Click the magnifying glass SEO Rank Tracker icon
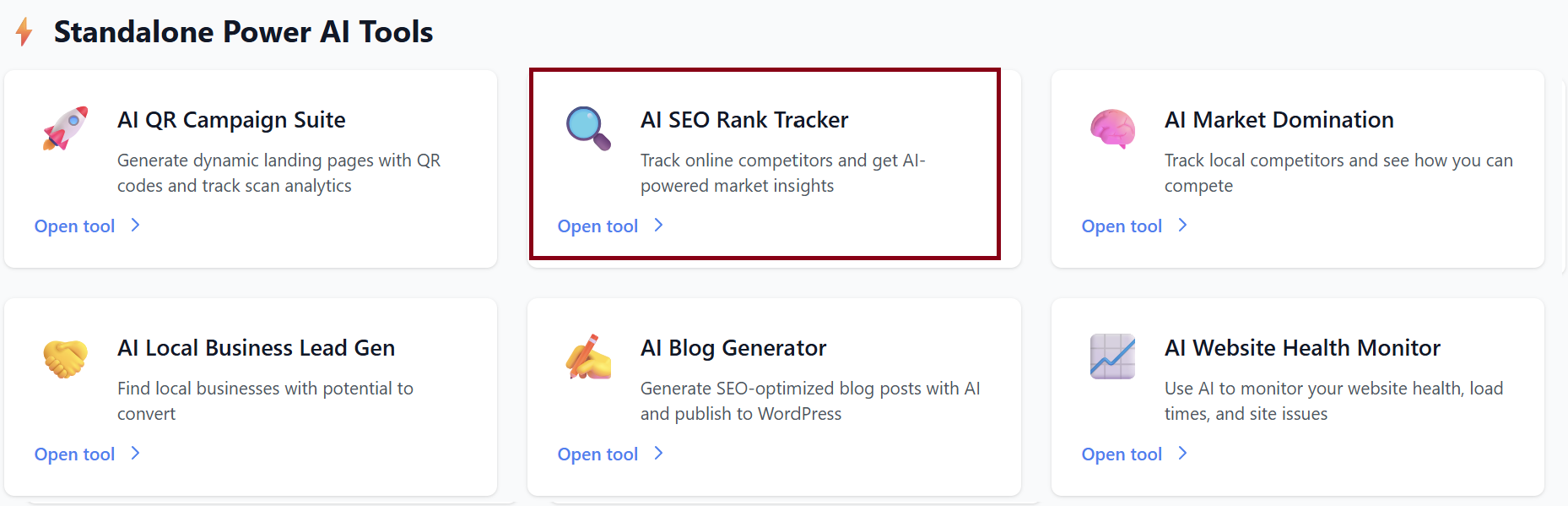The height and width of the screenshot is (506, 1568). (x=588, y=128)
